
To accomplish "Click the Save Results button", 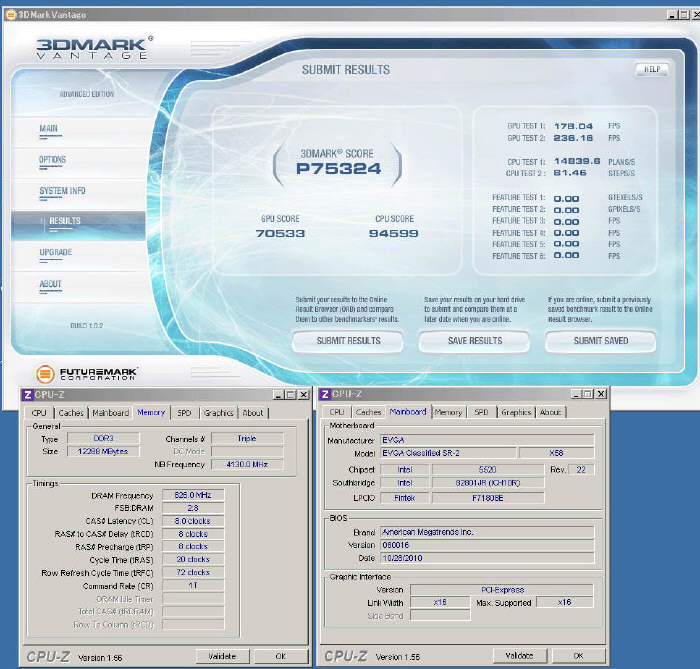I will pyautogui.click(x=475, y=341).
